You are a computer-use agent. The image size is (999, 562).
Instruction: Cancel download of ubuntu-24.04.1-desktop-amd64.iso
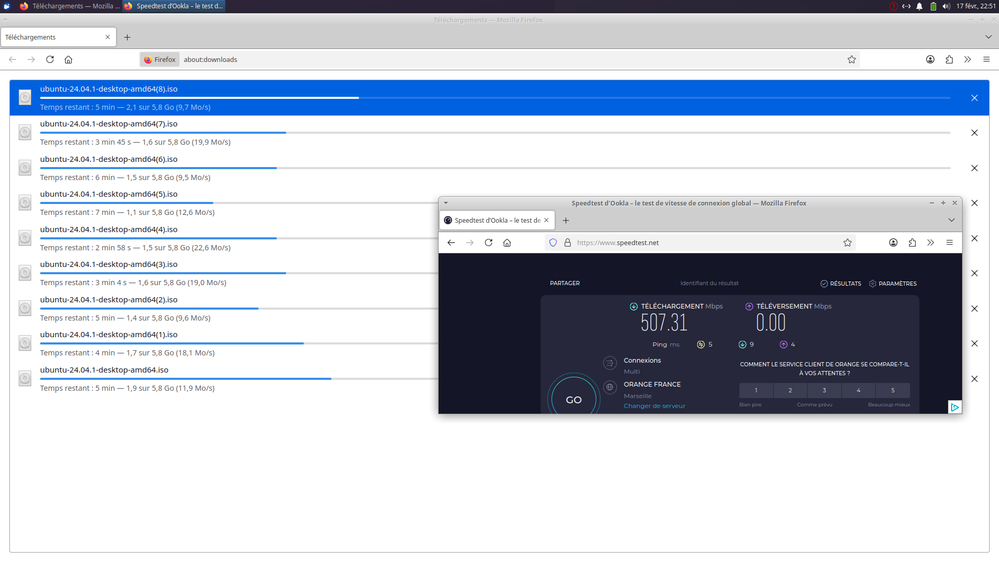(974, 378)
